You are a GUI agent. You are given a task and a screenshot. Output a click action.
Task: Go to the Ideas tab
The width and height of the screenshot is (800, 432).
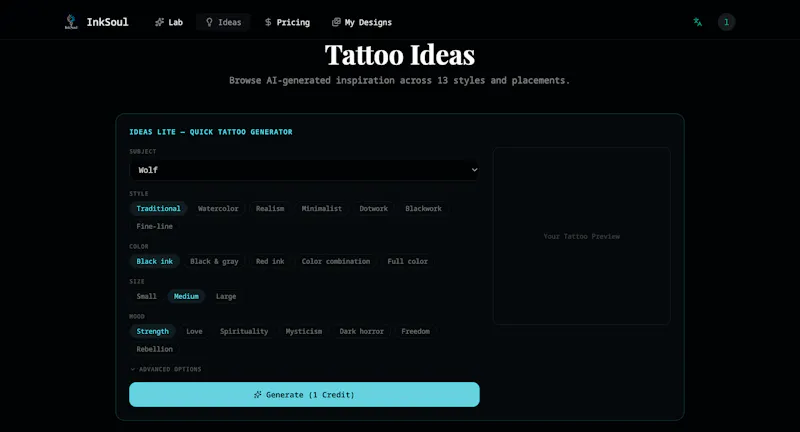223,22
